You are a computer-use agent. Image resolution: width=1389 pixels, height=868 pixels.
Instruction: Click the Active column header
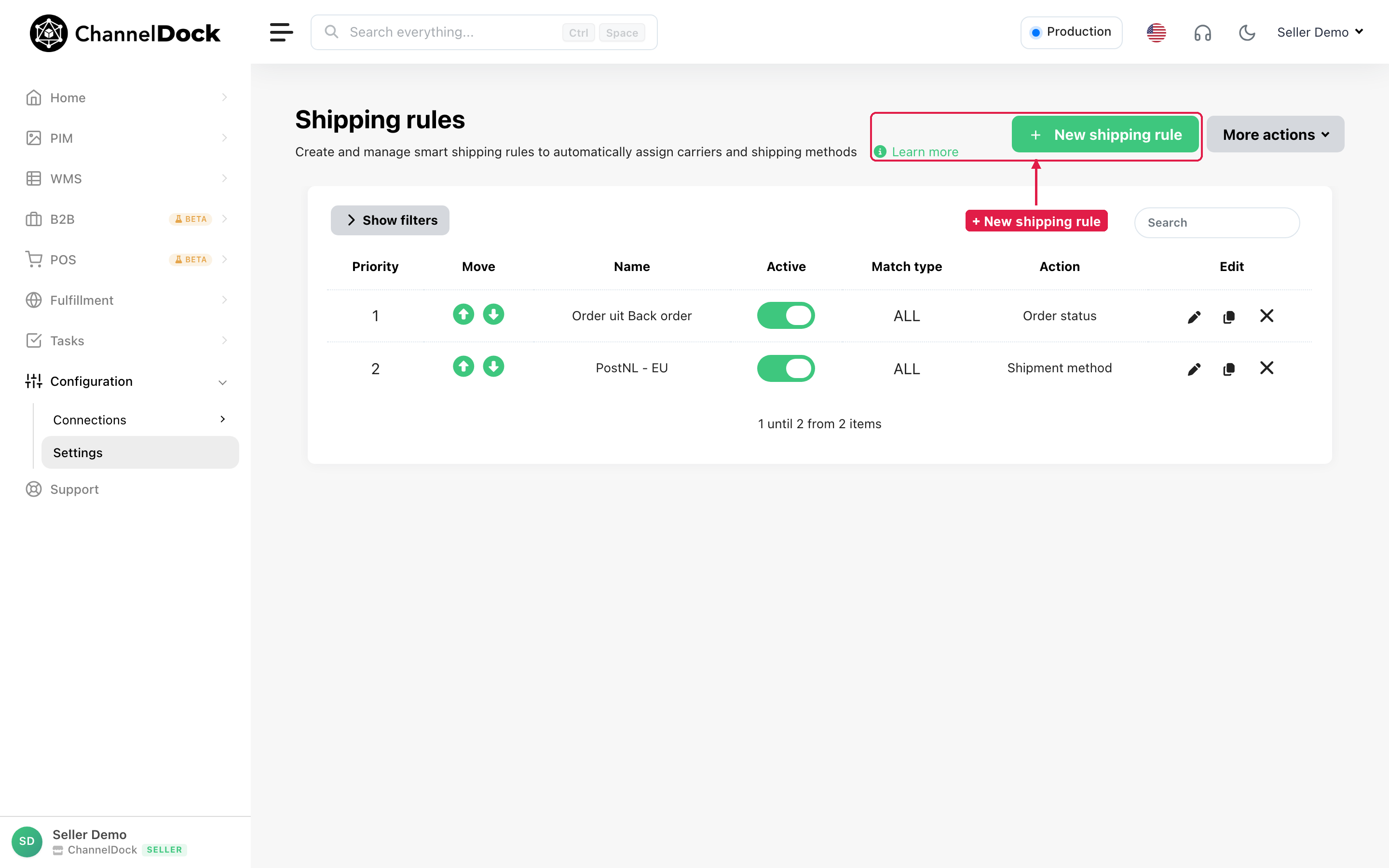[x=786, y=266]
